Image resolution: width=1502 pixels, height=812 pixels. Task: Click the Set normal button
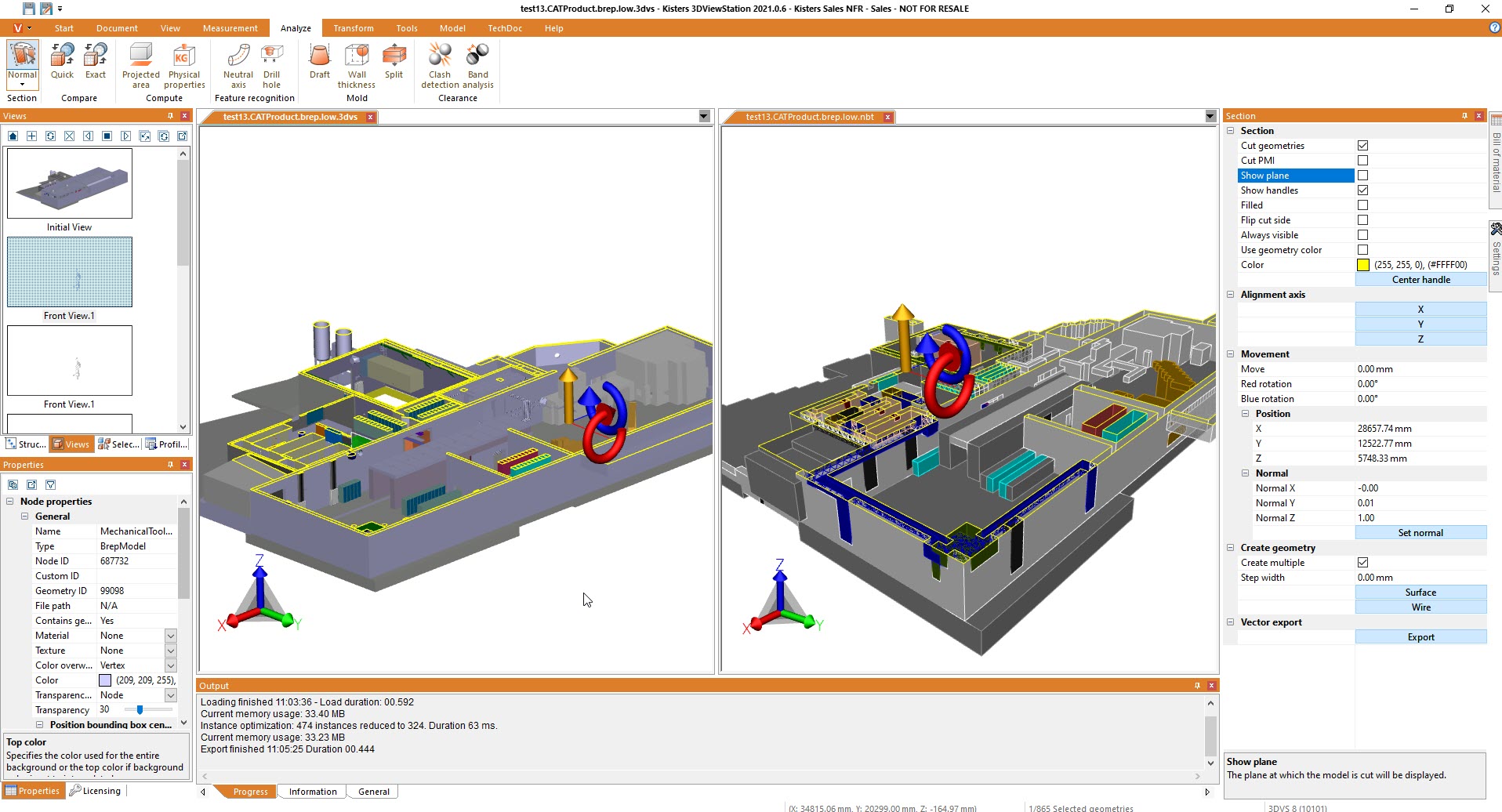pyautogui.click(x=1420, y=533)
